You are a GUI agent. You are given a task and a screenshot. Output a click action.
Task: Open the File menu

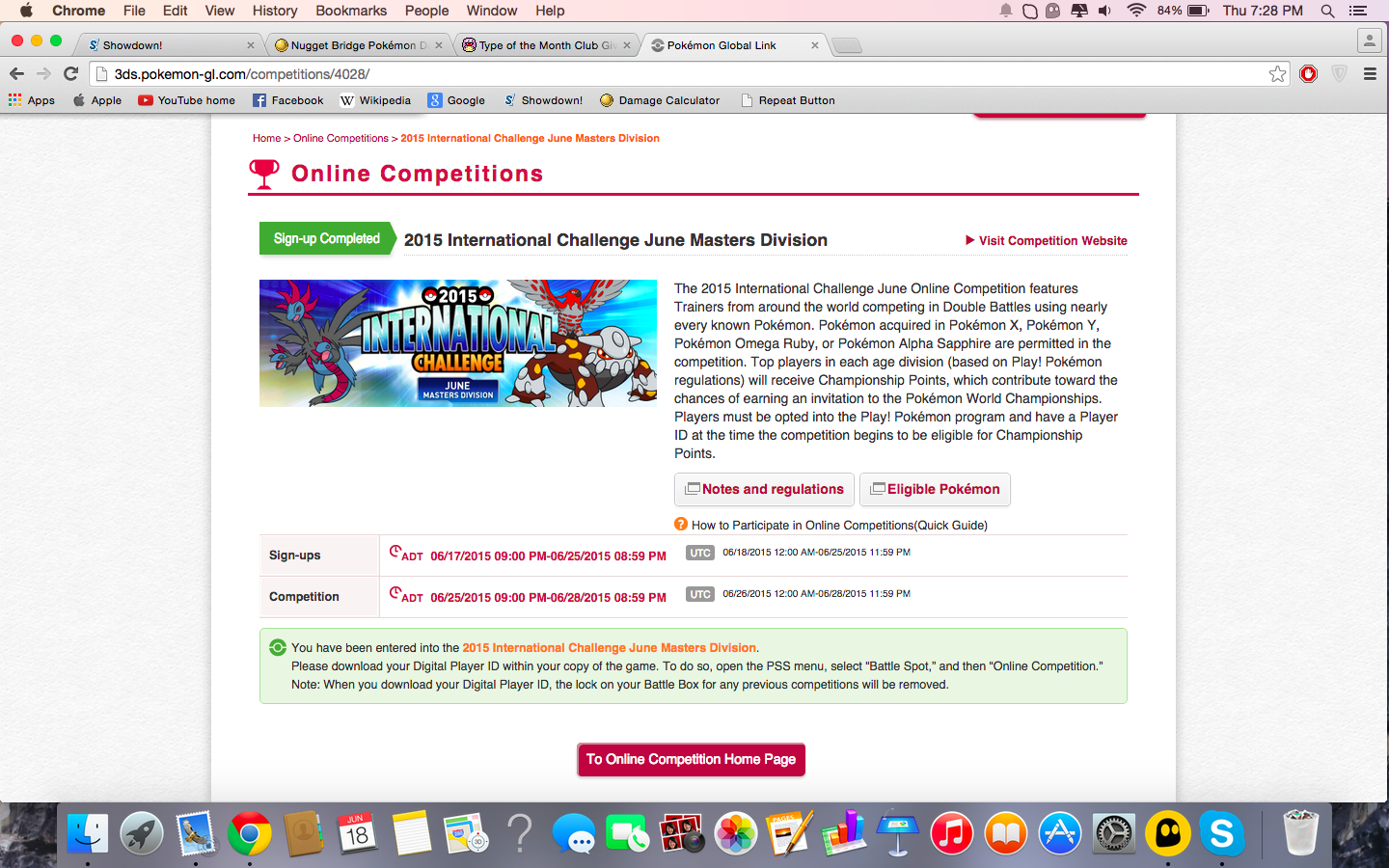pos(134,11)
